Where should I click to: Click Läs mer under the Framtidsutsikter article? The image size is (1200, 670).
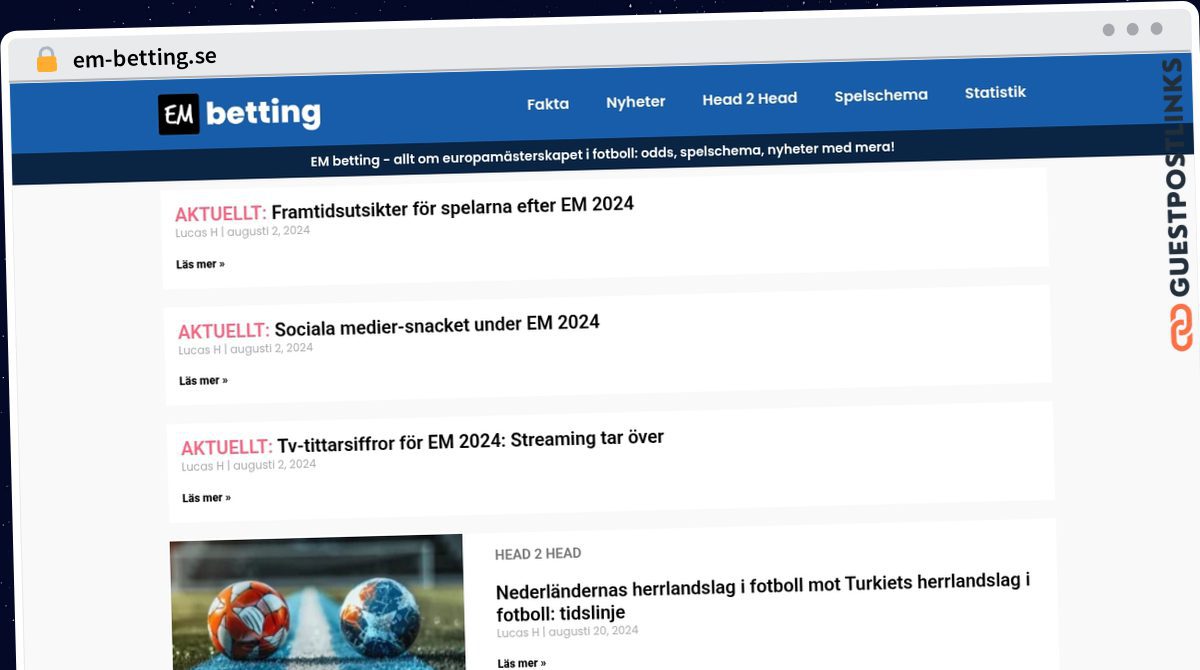[x=200, y=263]
